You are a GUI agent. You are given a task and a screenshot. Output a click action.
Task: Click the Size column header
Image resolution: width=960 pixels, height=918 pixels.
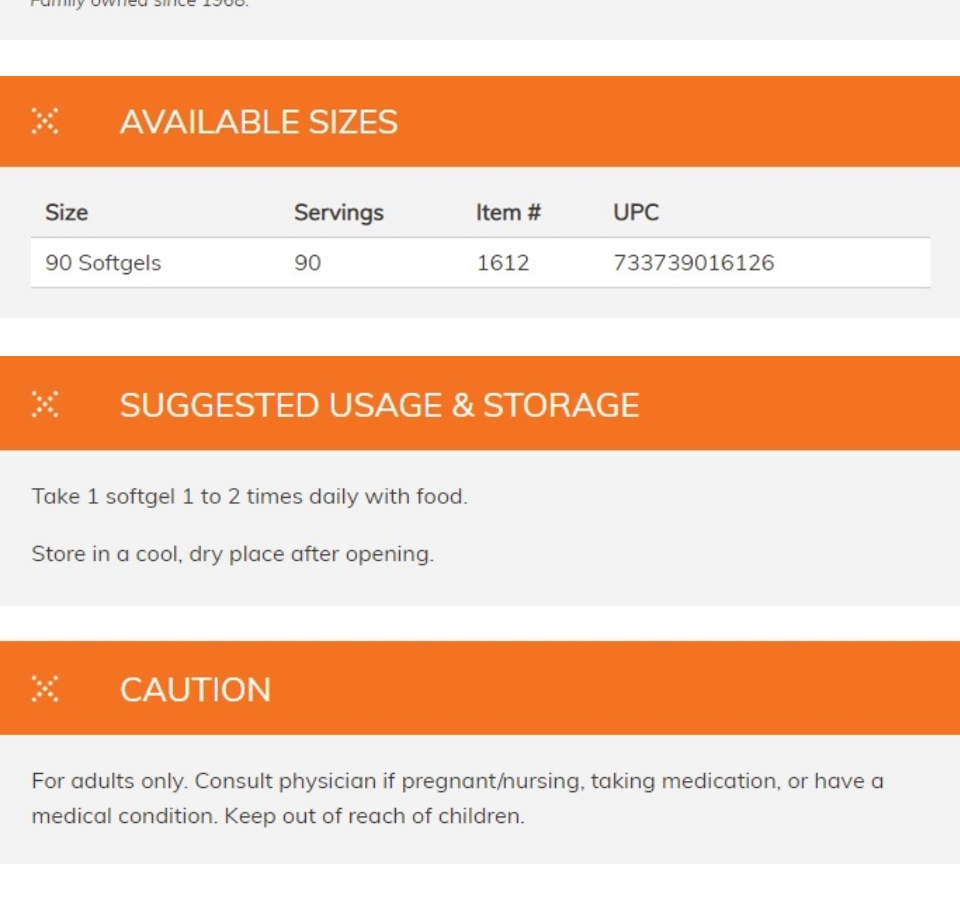[x=66, y=213]
